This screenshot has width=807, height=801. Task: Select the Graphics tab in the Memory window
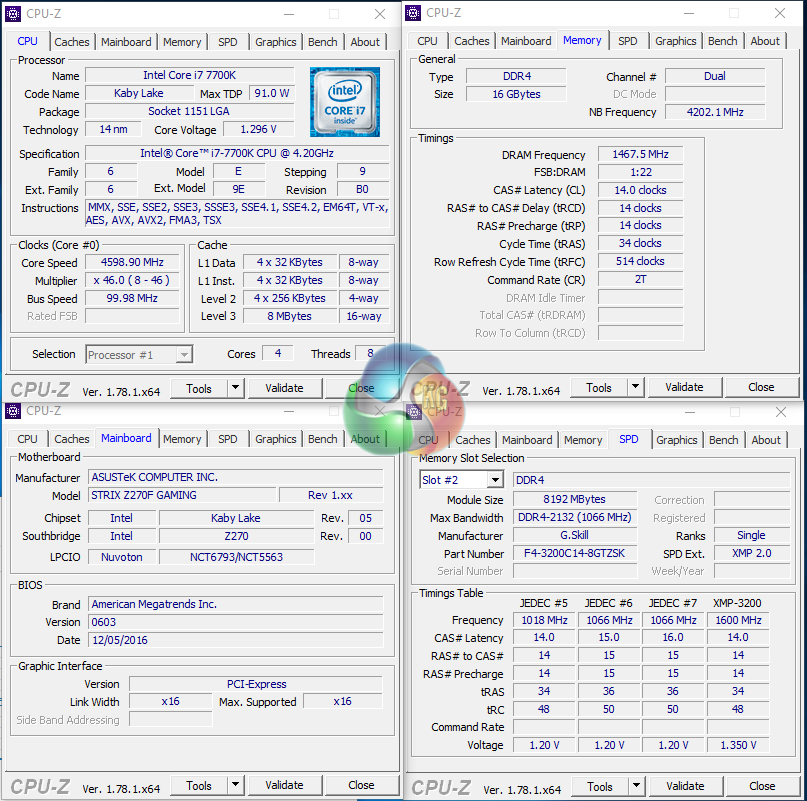point(675,41)
